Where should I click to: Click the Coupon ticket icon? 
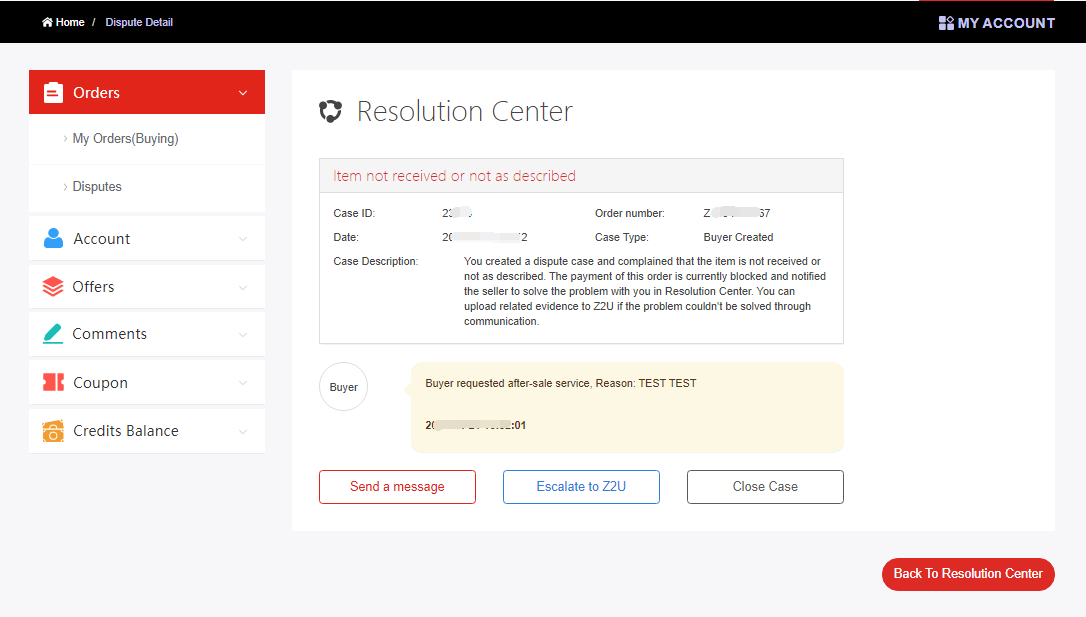pyautogui.click(x=53, y=383)
